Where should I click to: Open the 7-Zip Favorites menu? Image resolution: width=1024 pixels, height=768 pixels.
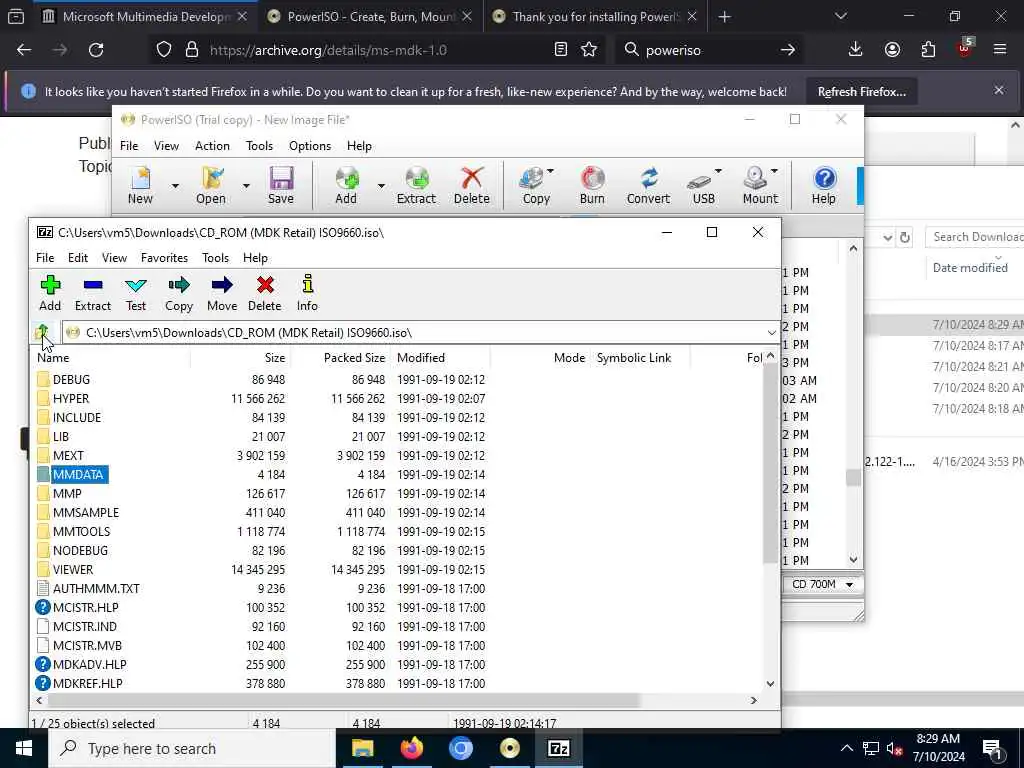coord(164,258)
